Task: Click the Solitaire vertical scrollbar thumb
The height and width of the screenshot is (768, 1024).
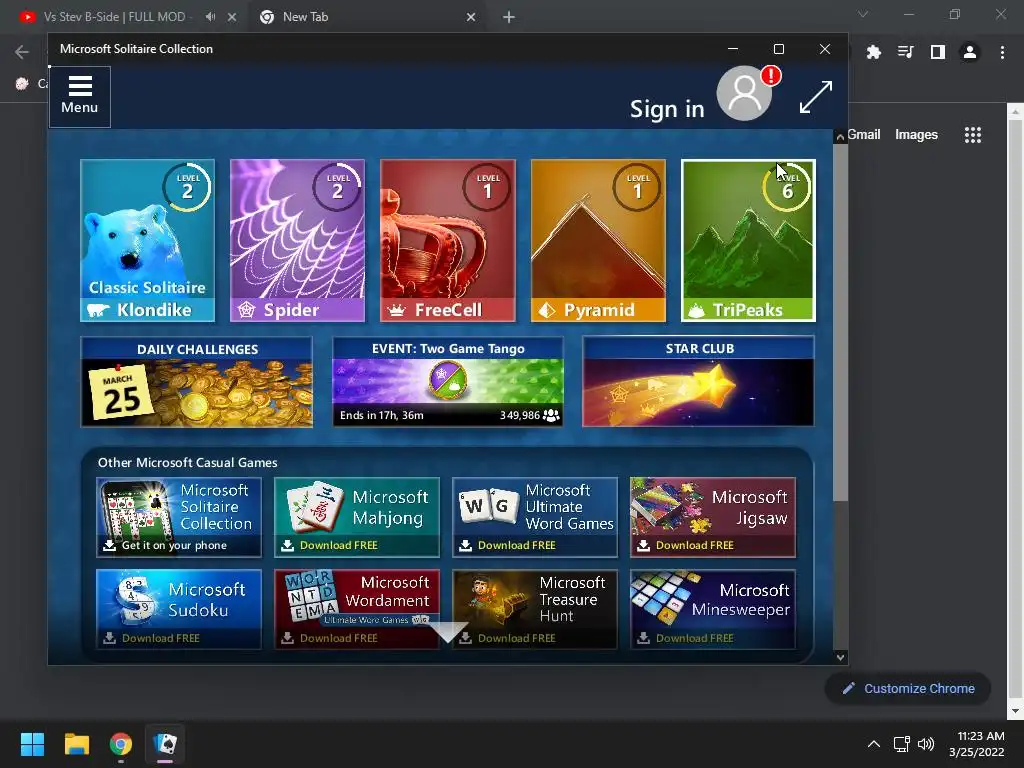Action: pyautogui.click(x=840, y=323)
